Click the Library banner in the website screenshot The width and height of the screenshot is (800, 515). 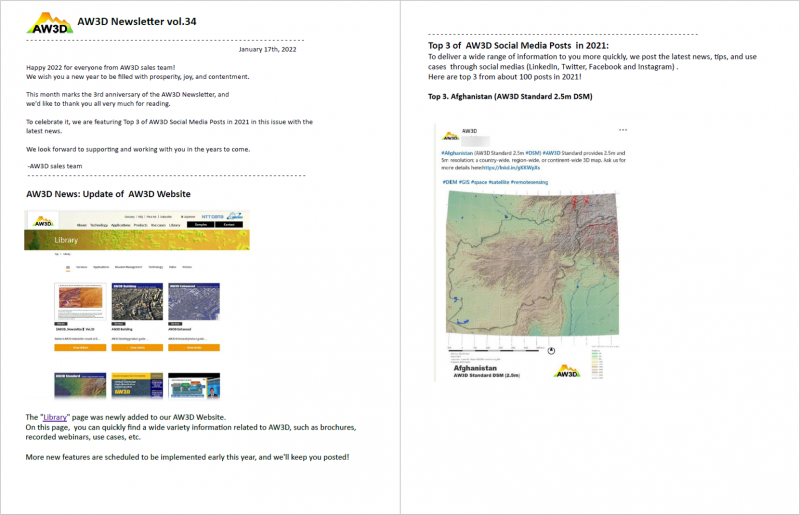pyautogui.click(x=137, y=240)
